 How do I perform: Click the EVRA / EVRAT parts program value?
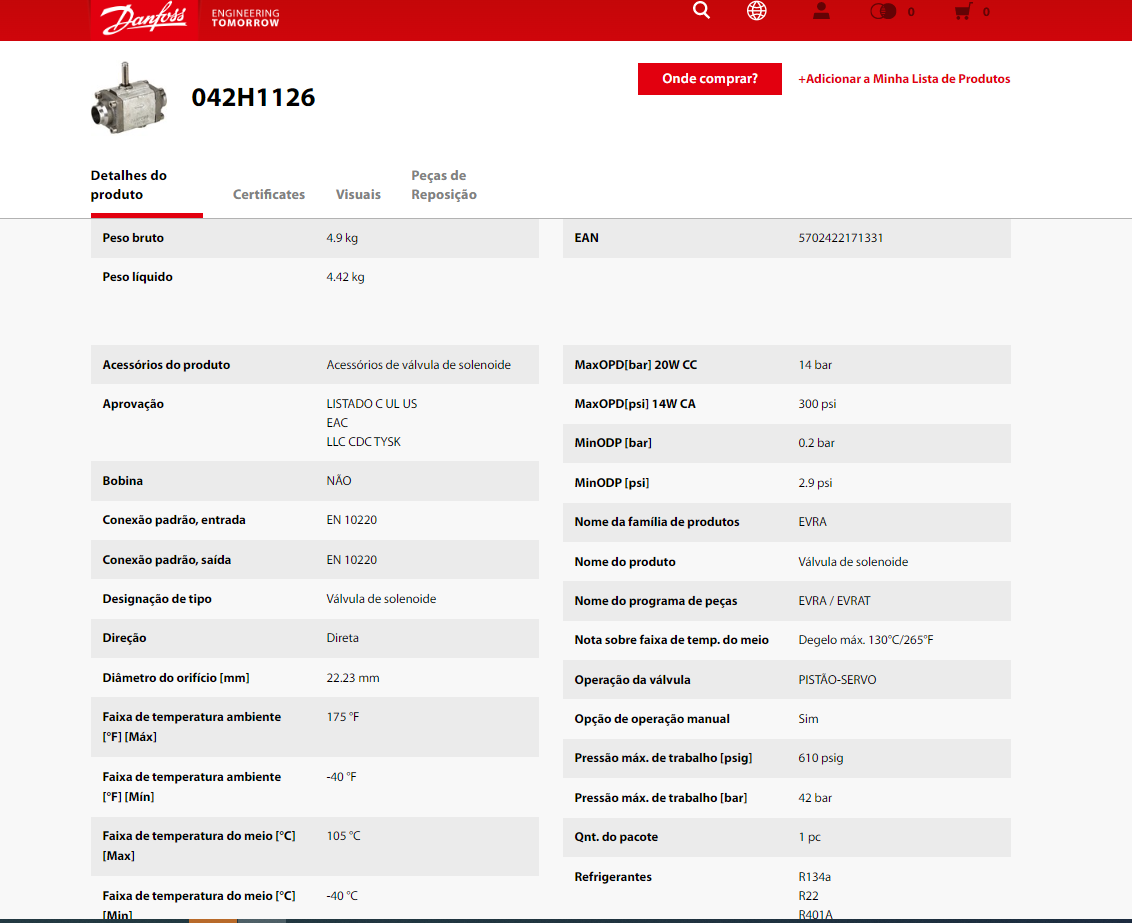(835, 601)
